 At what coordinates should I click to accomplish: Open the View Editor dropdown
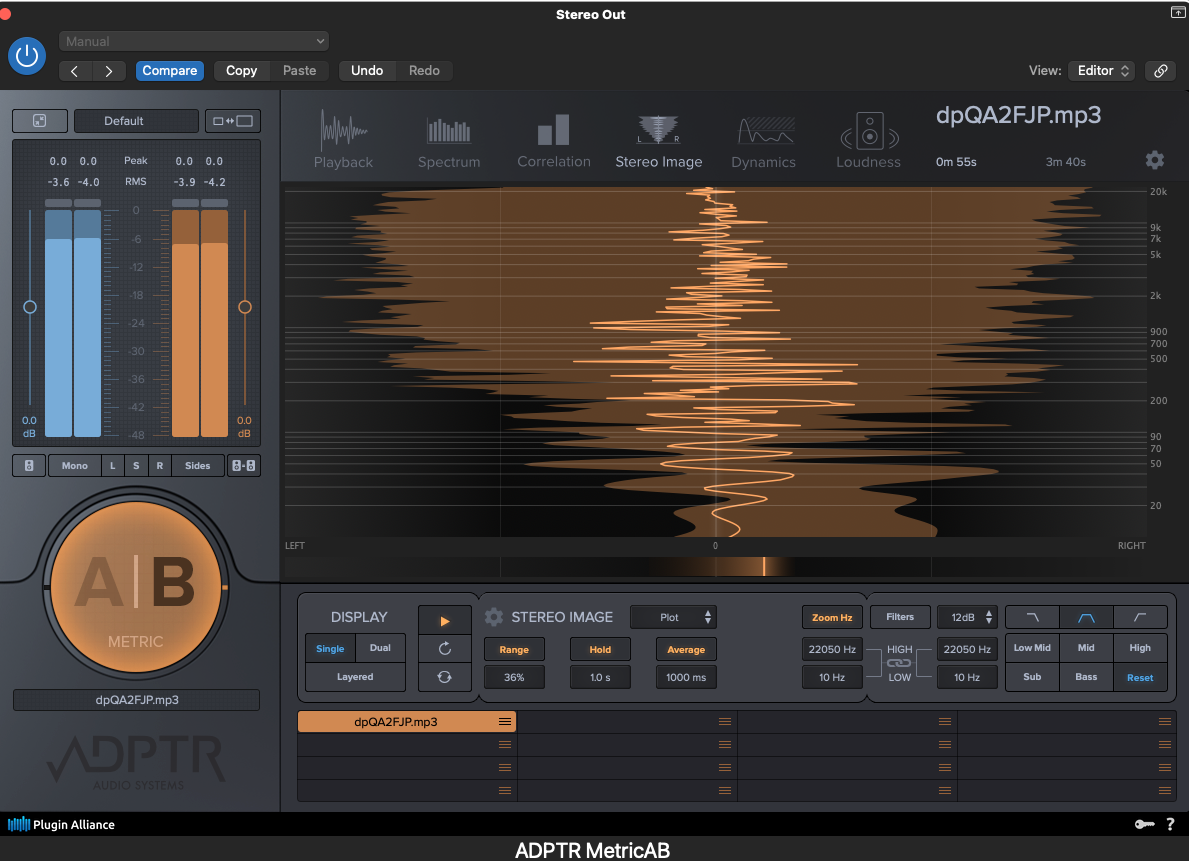(1101, 71)
